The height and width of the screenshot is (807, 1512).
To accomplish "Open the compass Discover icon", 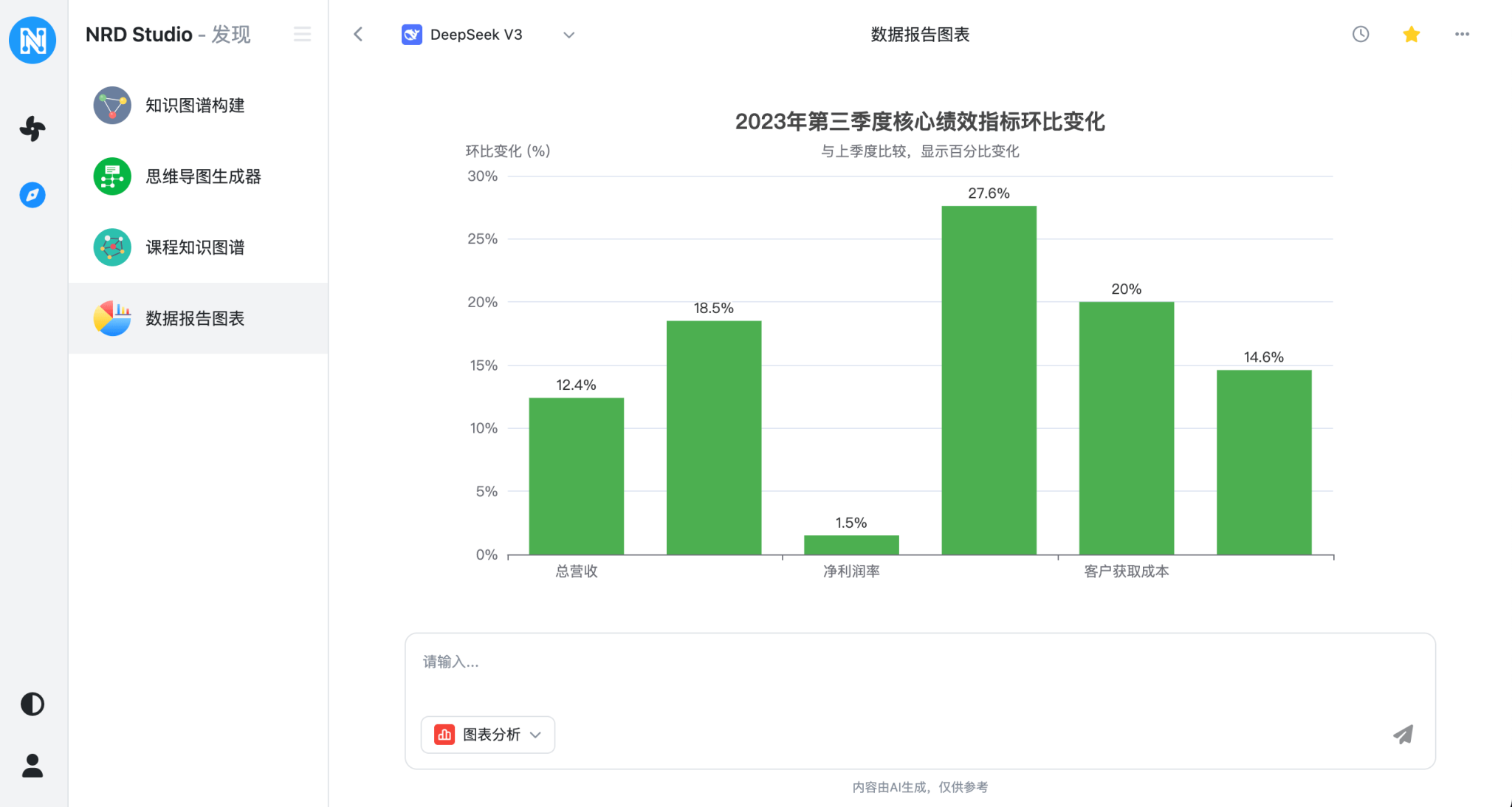I will (x=32, y=195).
